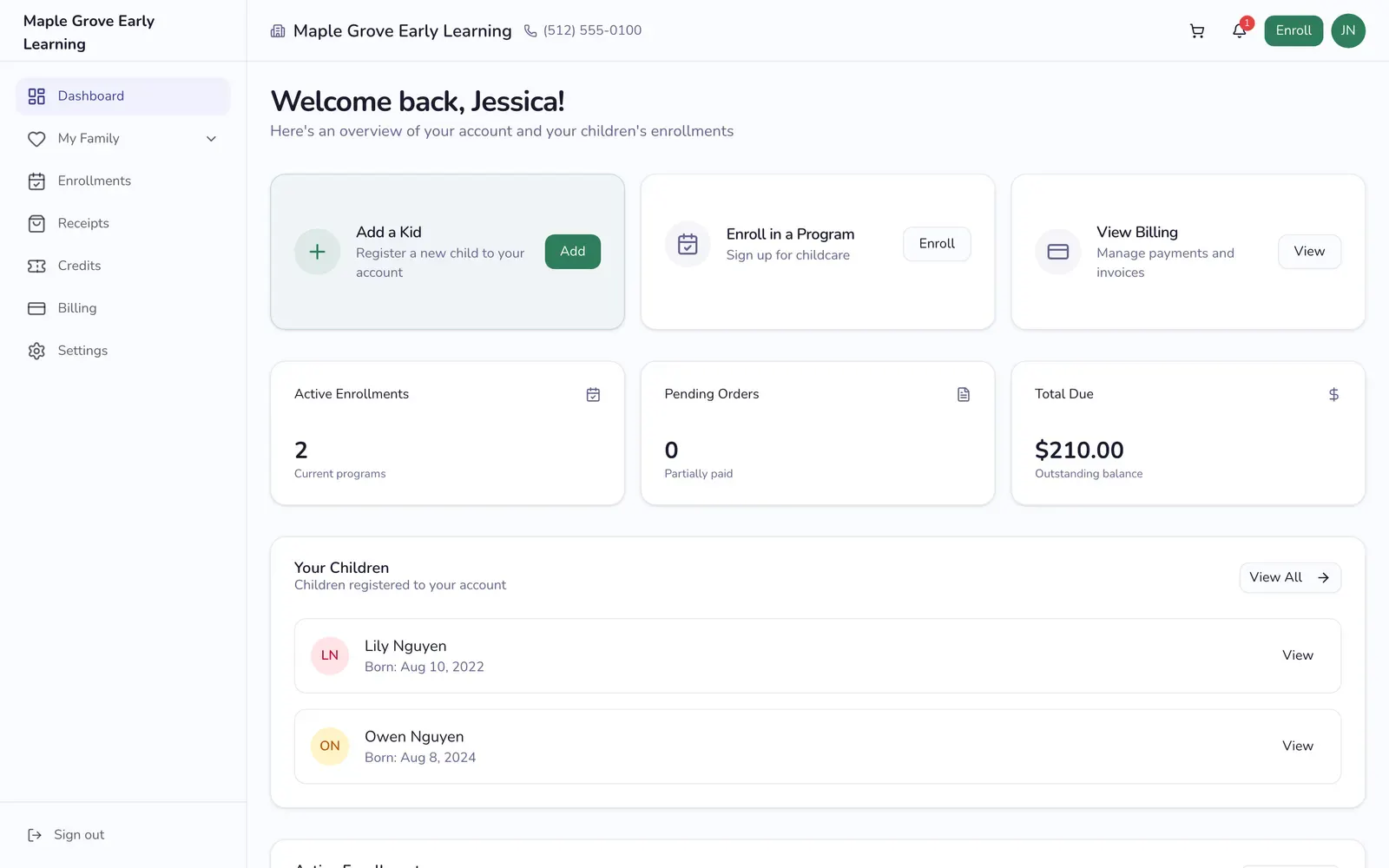Open Billing in the sidebar
The width and height of the screenshot is (1389, 868).
point(122,308)
